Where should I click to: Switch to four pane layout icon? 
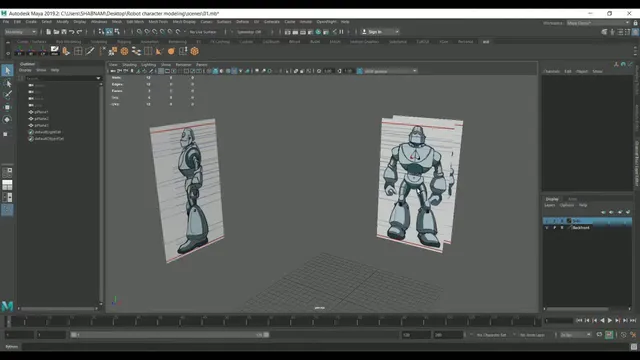[7, 185]
